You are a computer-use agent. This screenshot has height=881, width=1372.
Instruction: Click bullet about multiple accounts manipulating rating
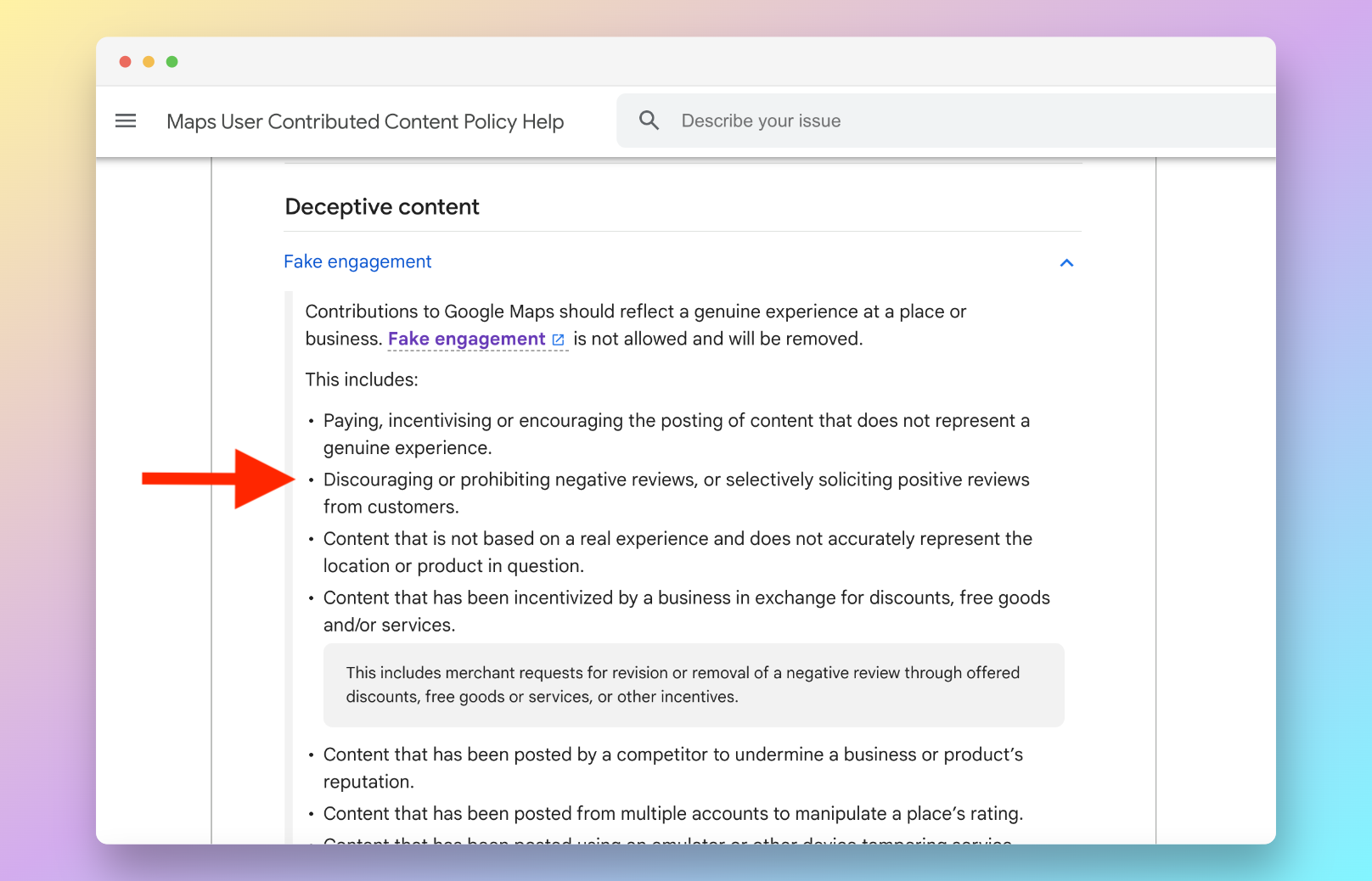[672, 813]
